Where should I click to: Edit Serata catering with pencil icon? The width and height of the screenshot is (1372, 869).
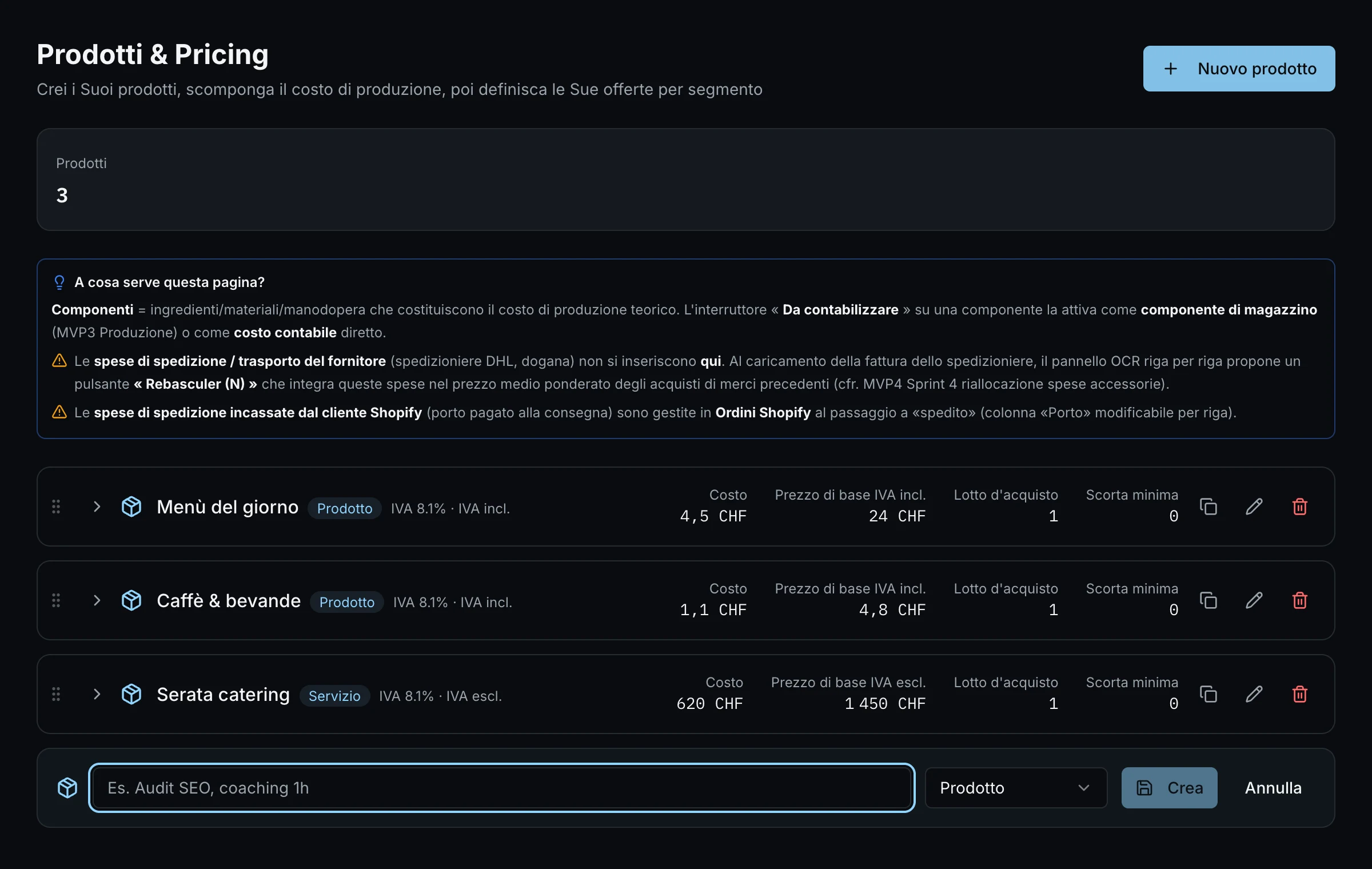pyautogui.click(x=1254, y=694)
